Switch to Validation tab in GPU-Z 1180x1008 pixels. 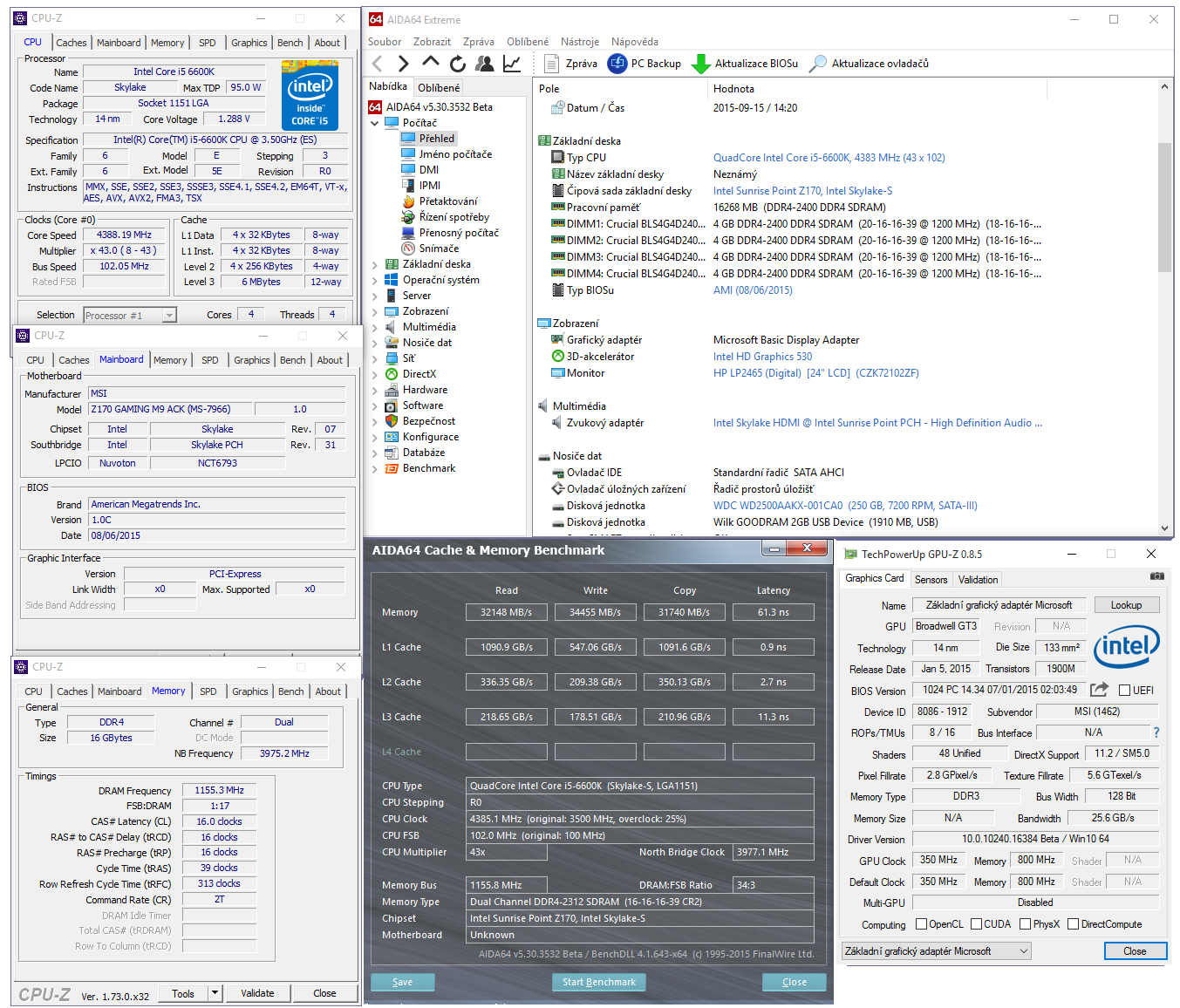click(978, 580)
